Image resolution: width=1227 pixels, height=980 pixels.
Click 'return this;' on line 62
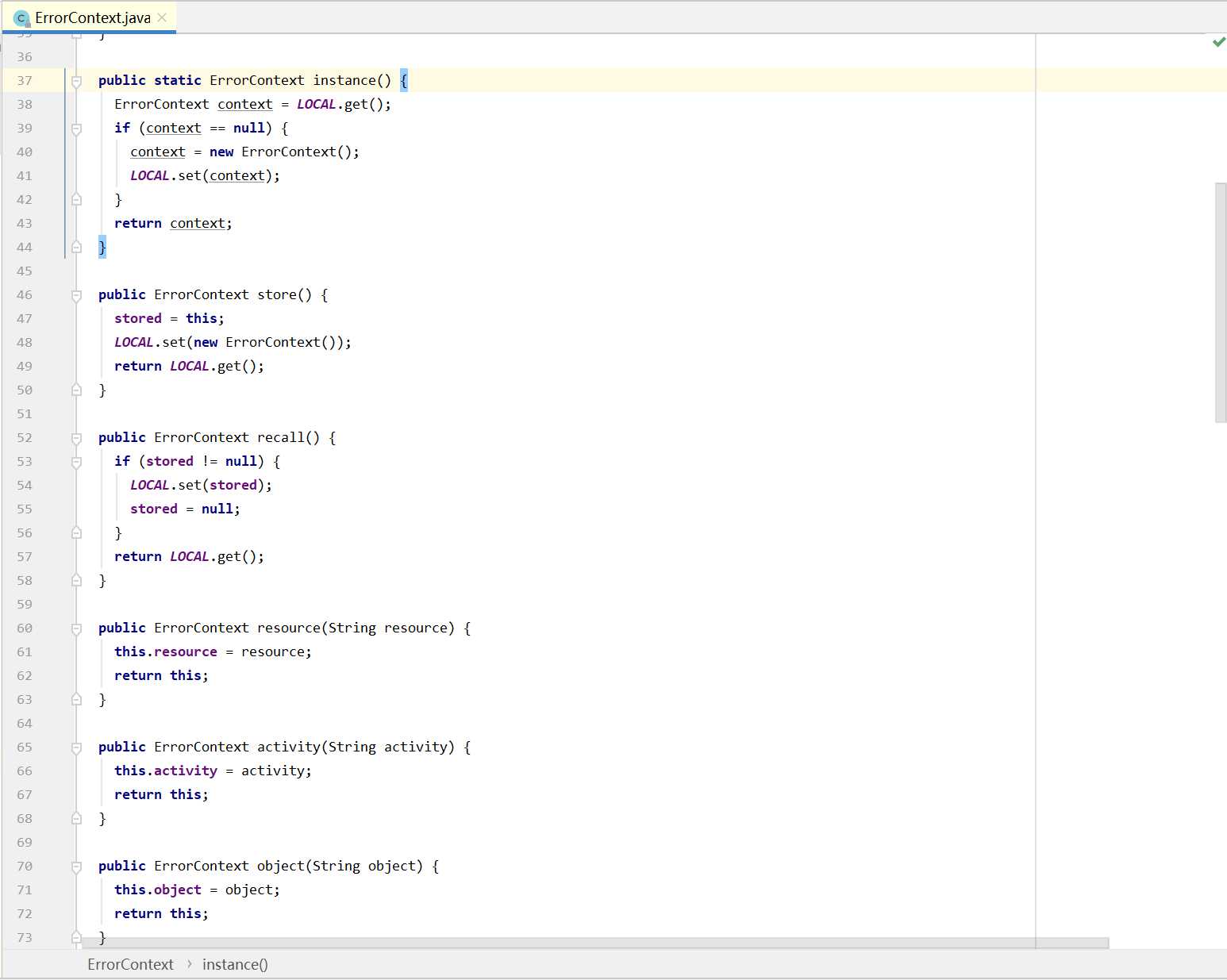162,675
